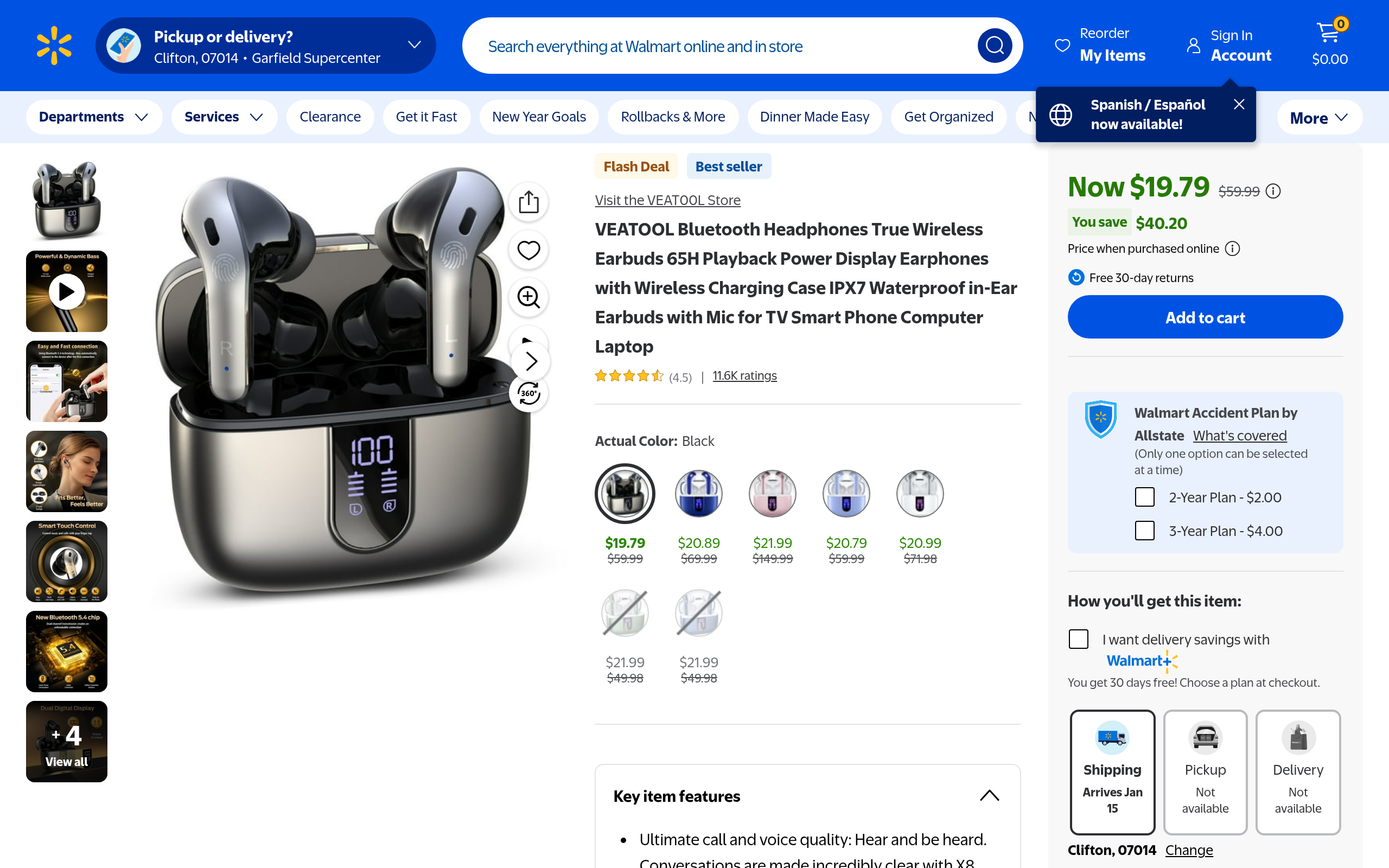This screenshot has width=1389, height=868.
Task: Click the zoom magnifier icon on the image
Action: coord(528,297)
